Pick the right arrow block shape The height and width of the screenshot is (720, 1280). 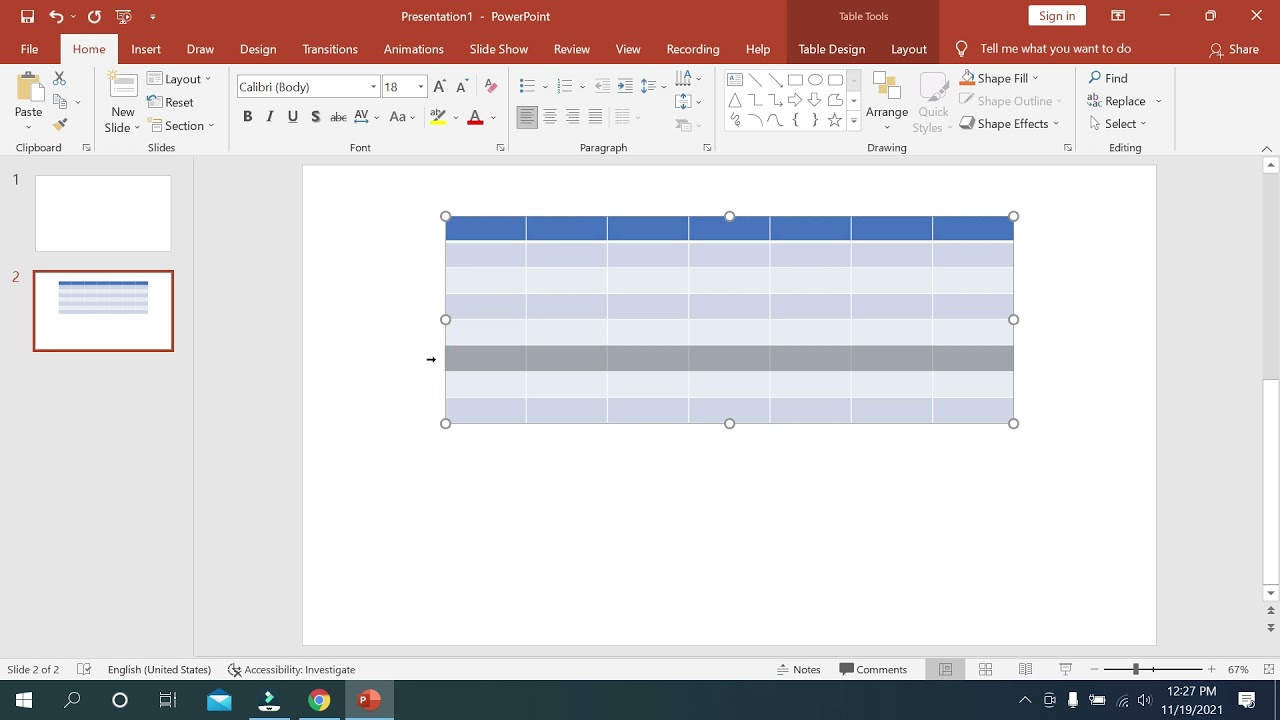coord(795,100)
